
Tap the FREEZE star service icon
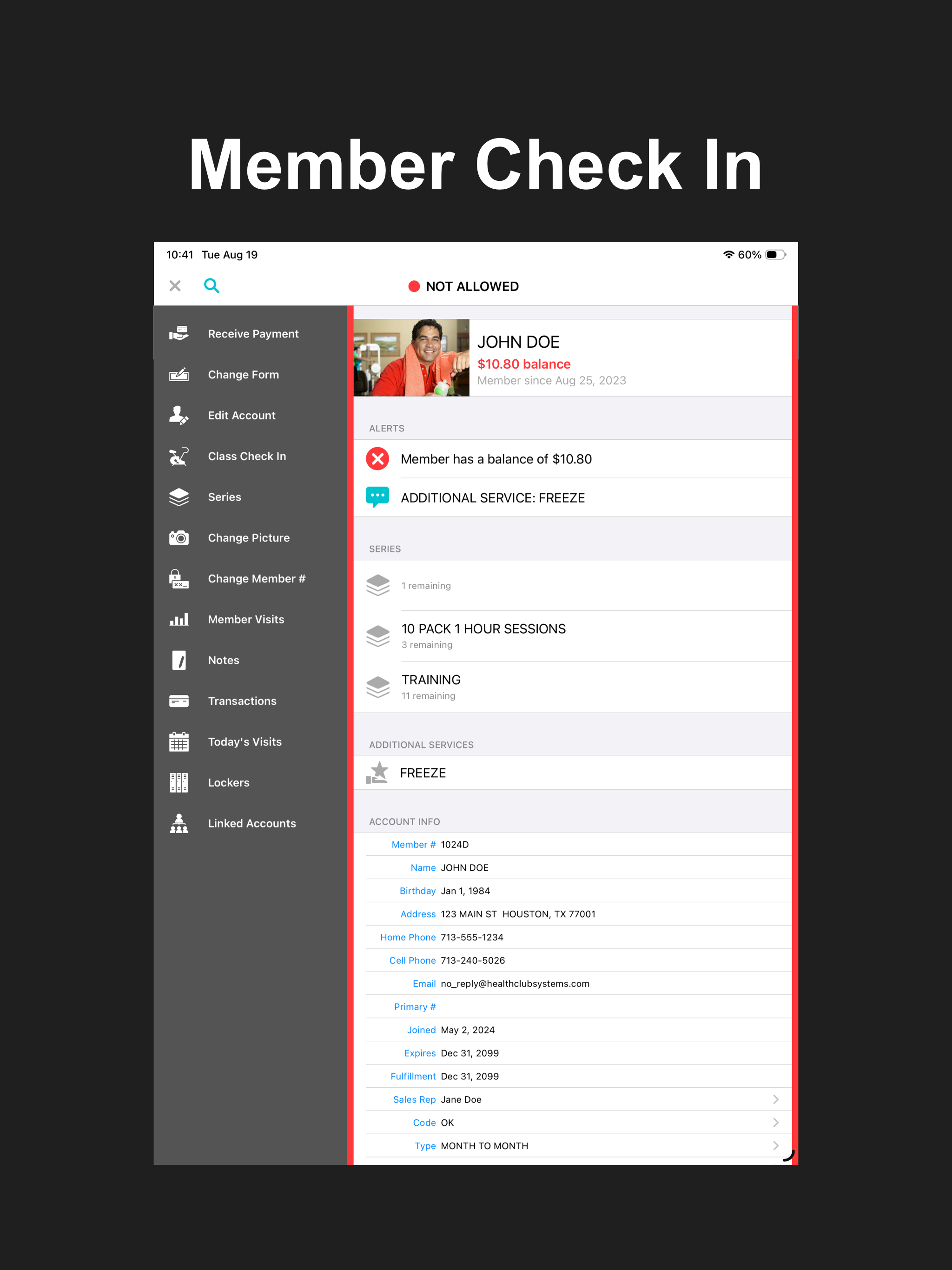[377, 773]
